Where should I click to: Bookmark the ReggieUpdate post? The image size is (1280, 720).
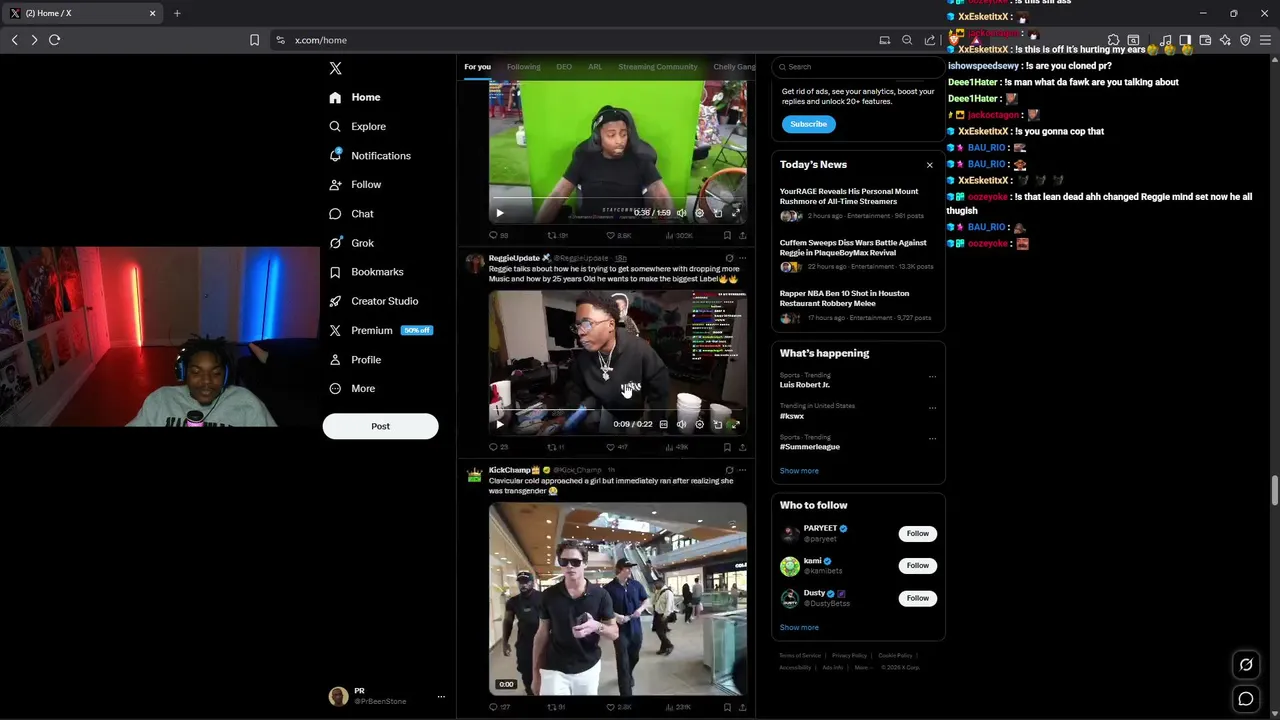[727, 447]
